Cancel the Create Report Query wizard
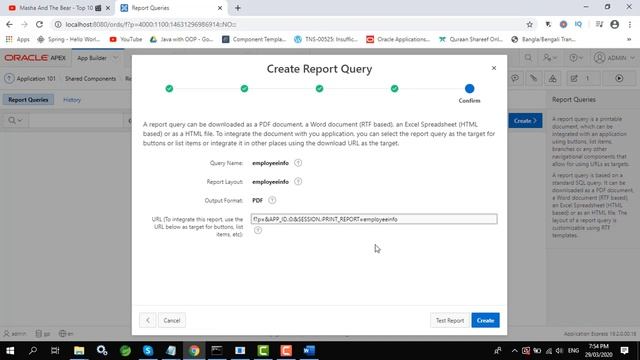640x360 pixels. click(x=172, y=320)
